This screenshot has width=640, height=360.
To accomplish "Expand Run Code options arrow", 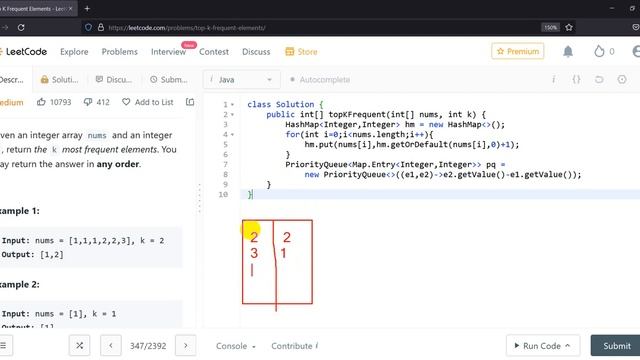I will pos(567,346).
